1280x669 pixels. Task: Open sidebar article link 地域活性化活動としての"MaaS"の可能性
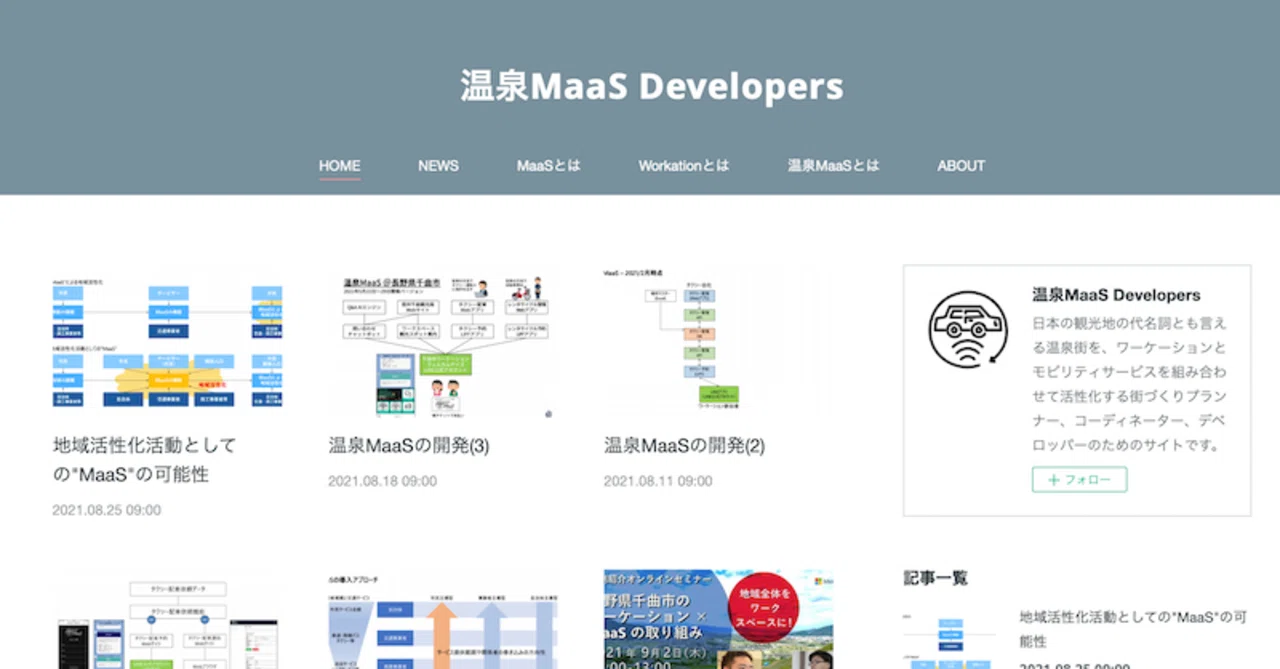(1132, 629)
